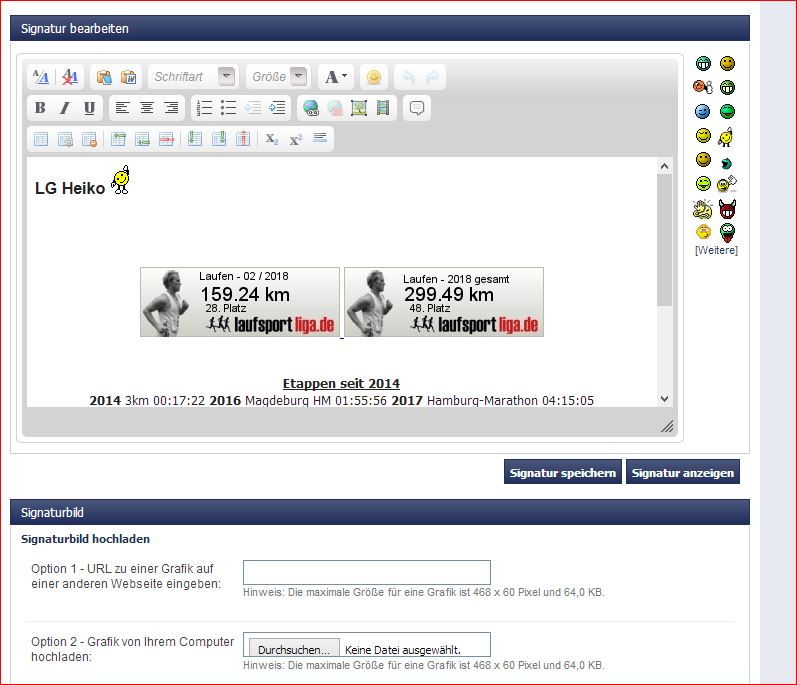Center-align the signature text
Viewport: 797px width, 685px height.
coord(147,108)
